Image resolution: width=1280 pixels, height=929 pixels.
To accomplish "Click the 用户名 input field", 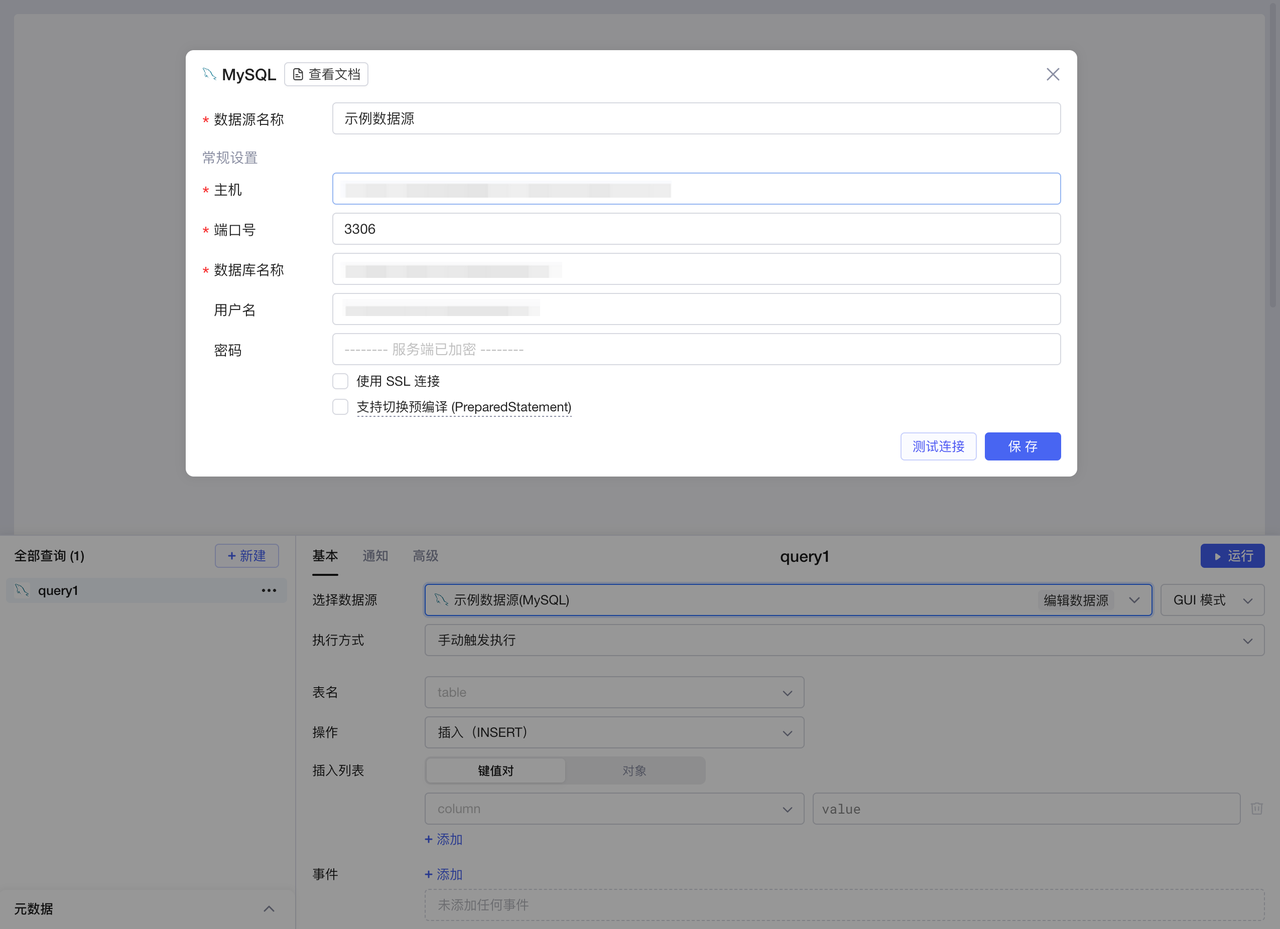I will (696, 309).
